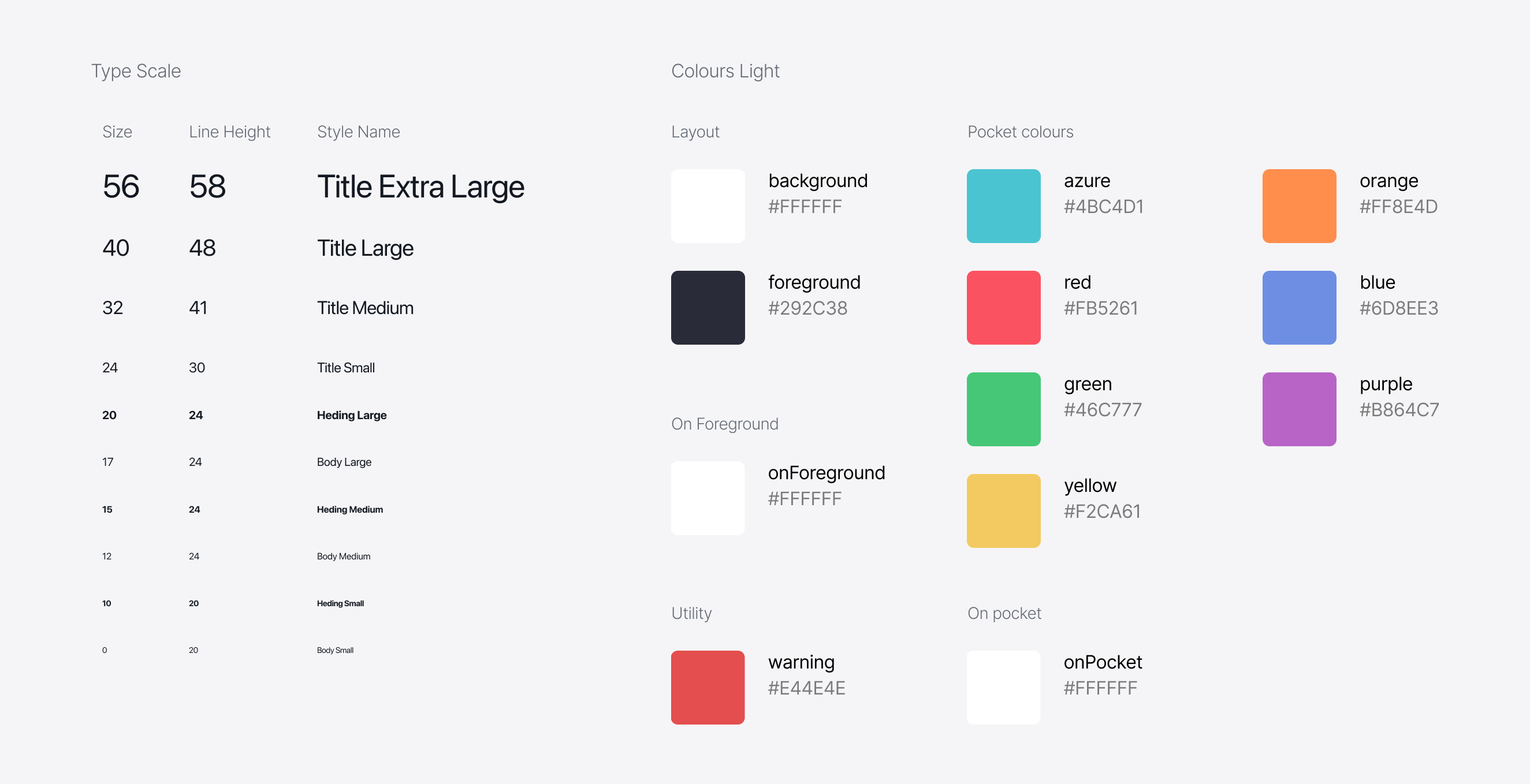Screen dimensions: 1530x784
Task: Click the Pocket colours group label
Action: [x=1021, y=132]
